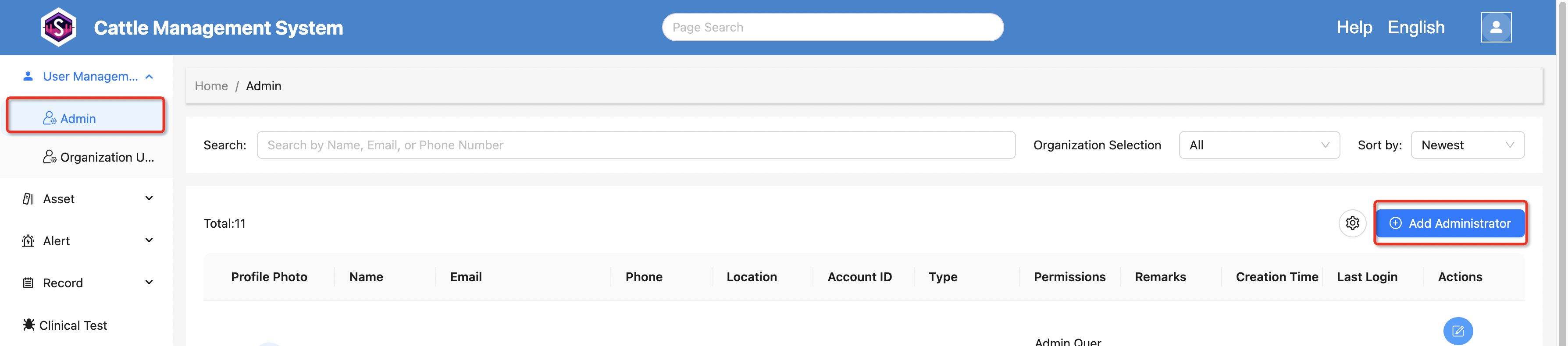The image size is (1568, 346).
Task: Open Organization User sidebar item
Action: [x=86, y=157]
